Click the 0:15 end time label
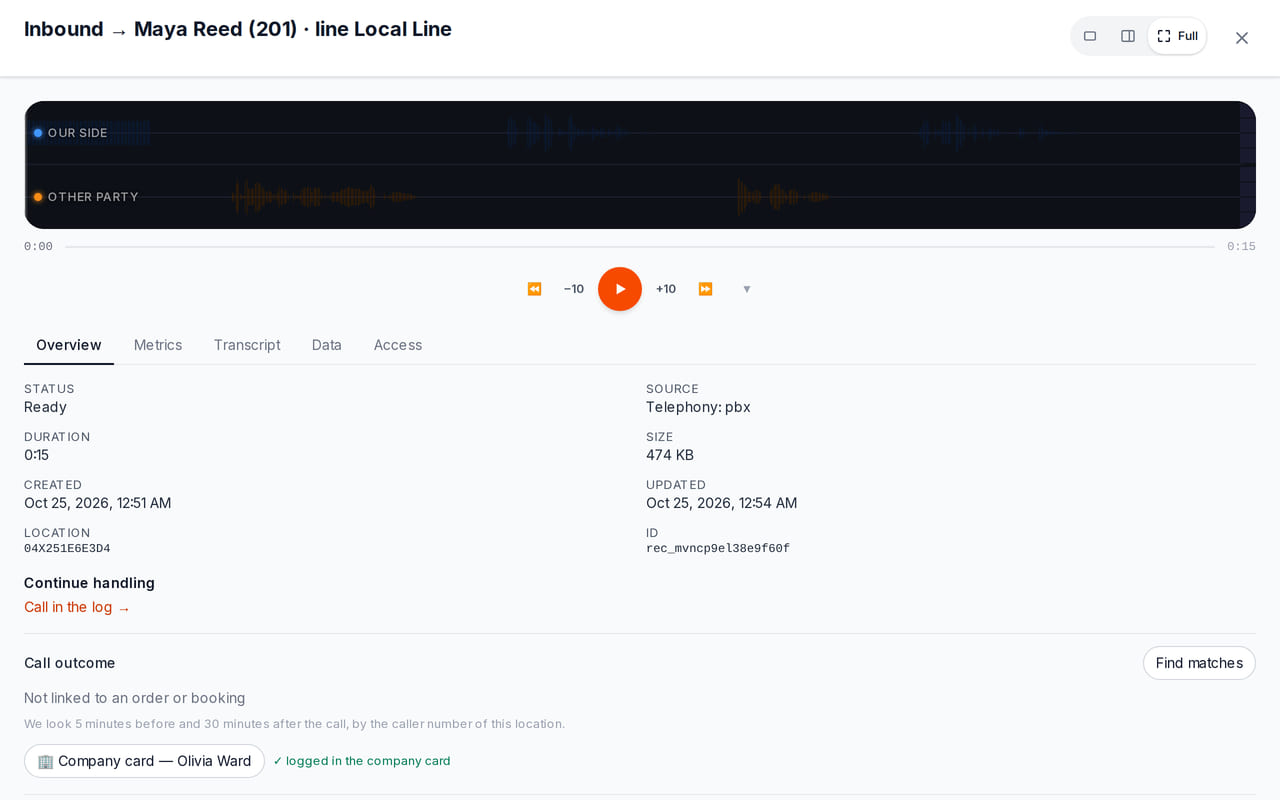This screenshot has width=1280, height=800. pos(1241,247)
